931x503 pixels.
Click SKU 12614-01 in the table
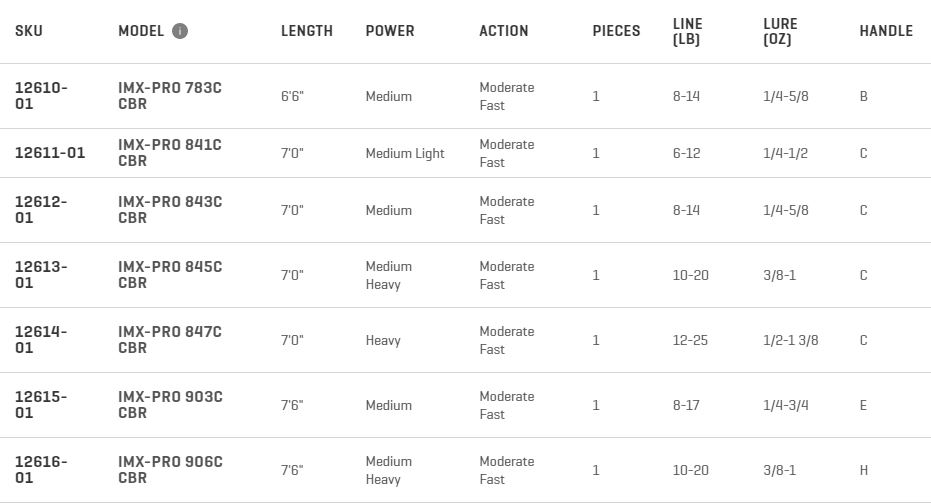point(41,340)
